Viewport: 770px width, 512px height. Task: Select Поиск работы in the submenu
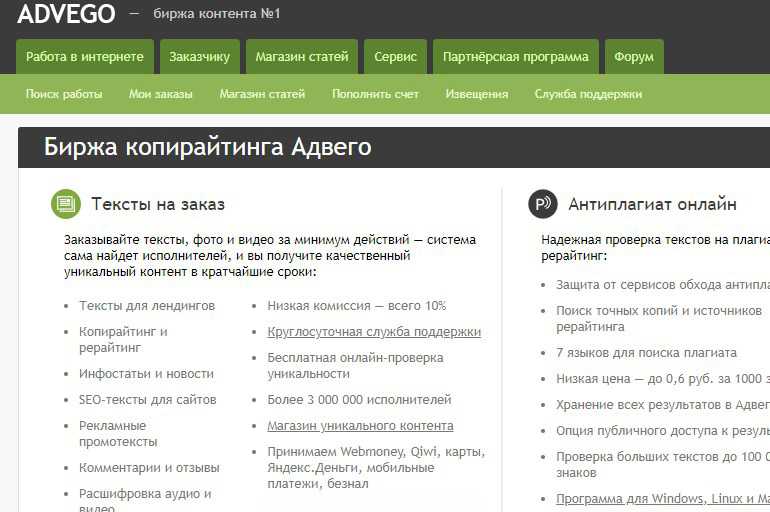[64, 94]
